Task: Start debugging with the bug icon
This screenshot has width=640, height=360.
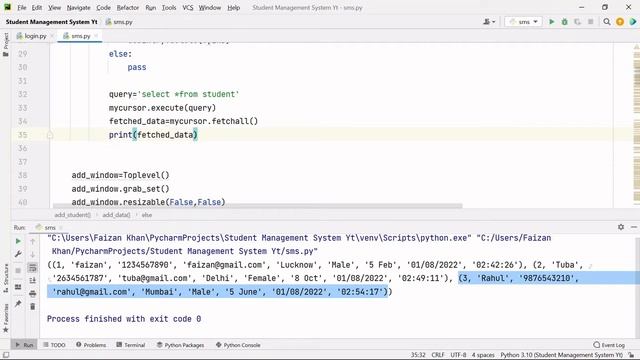Action: coord(564,22)
